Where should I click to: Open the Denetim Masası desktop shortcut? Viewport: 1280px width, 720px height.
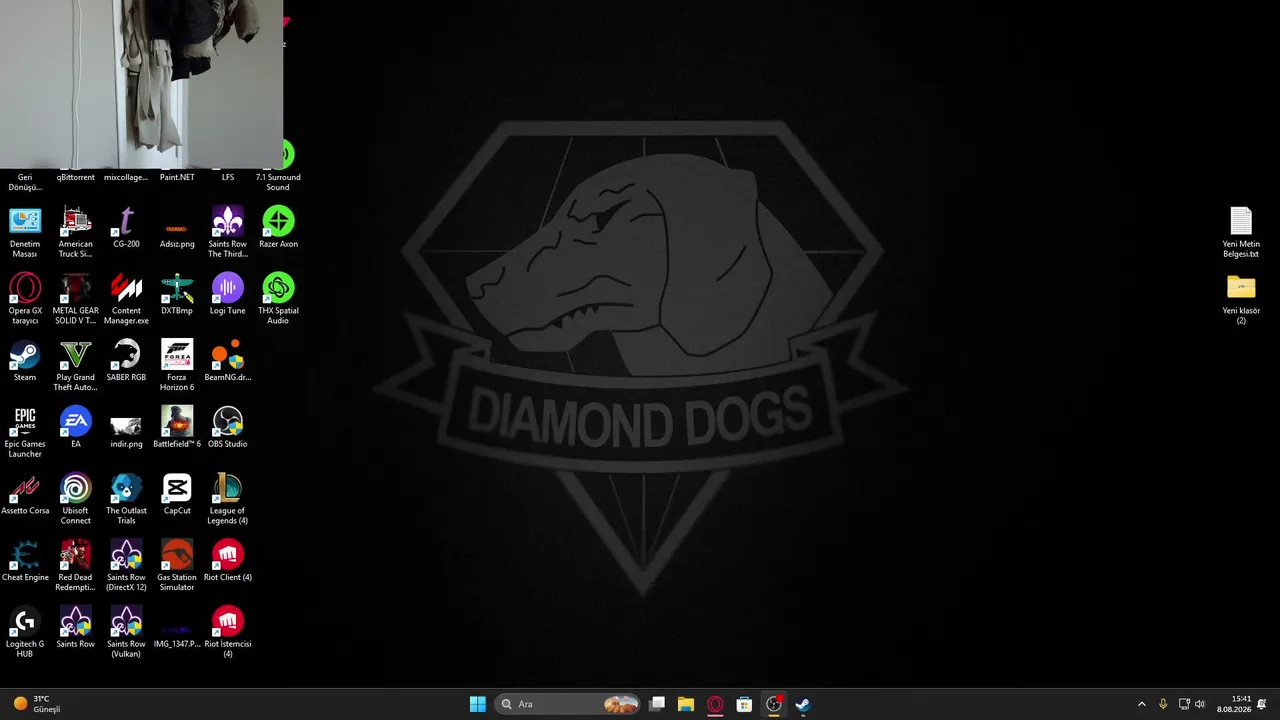tap(25, 232)
